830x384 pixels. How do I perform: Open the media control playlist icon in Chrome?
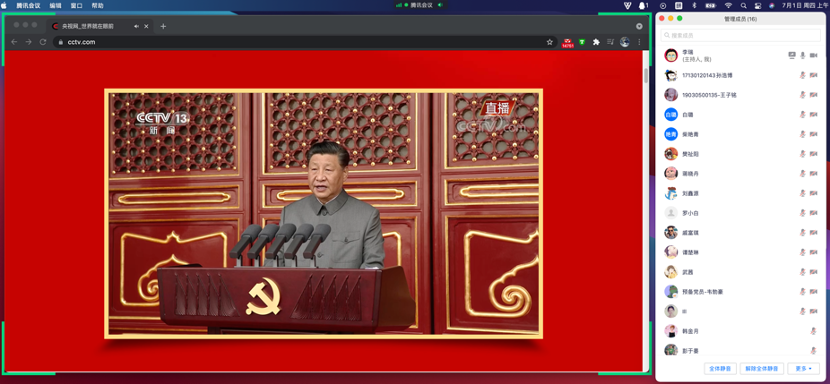point(610,42)
